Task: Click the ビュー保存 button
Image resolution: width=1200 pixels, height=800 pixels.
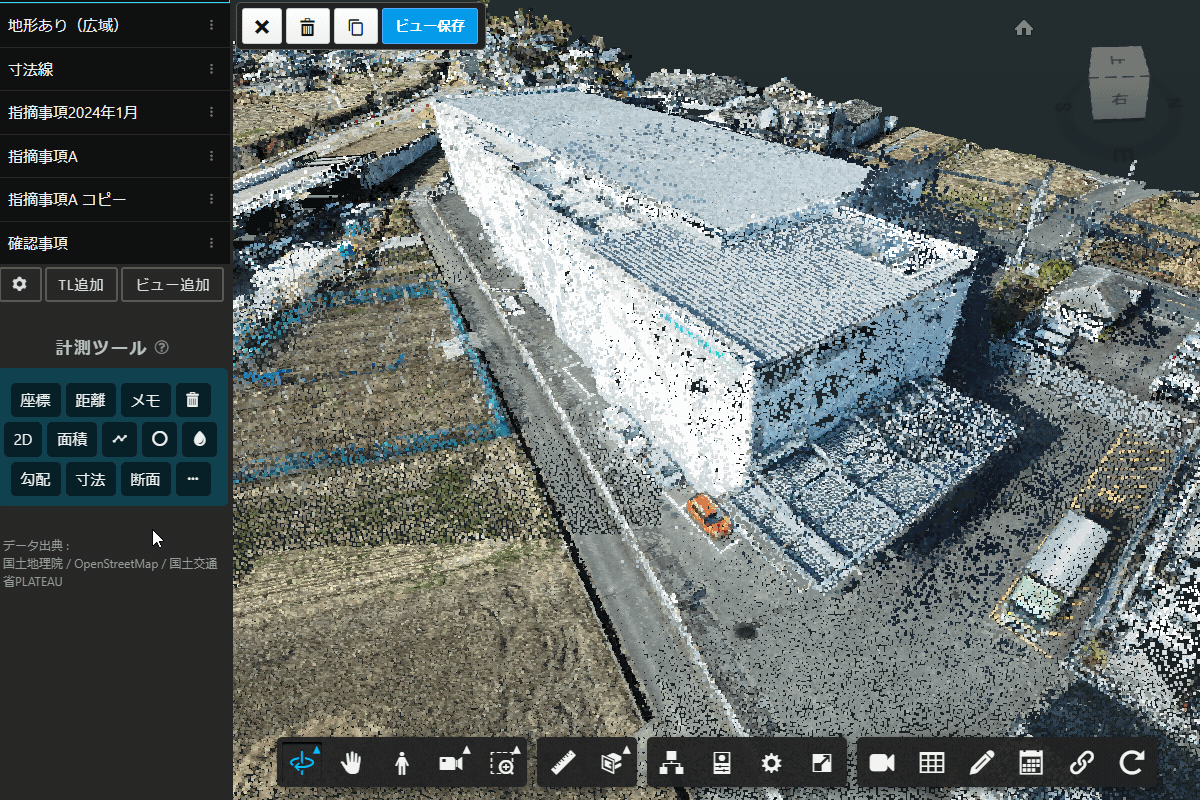Action: pyautogui.click(x=429, y=26)
